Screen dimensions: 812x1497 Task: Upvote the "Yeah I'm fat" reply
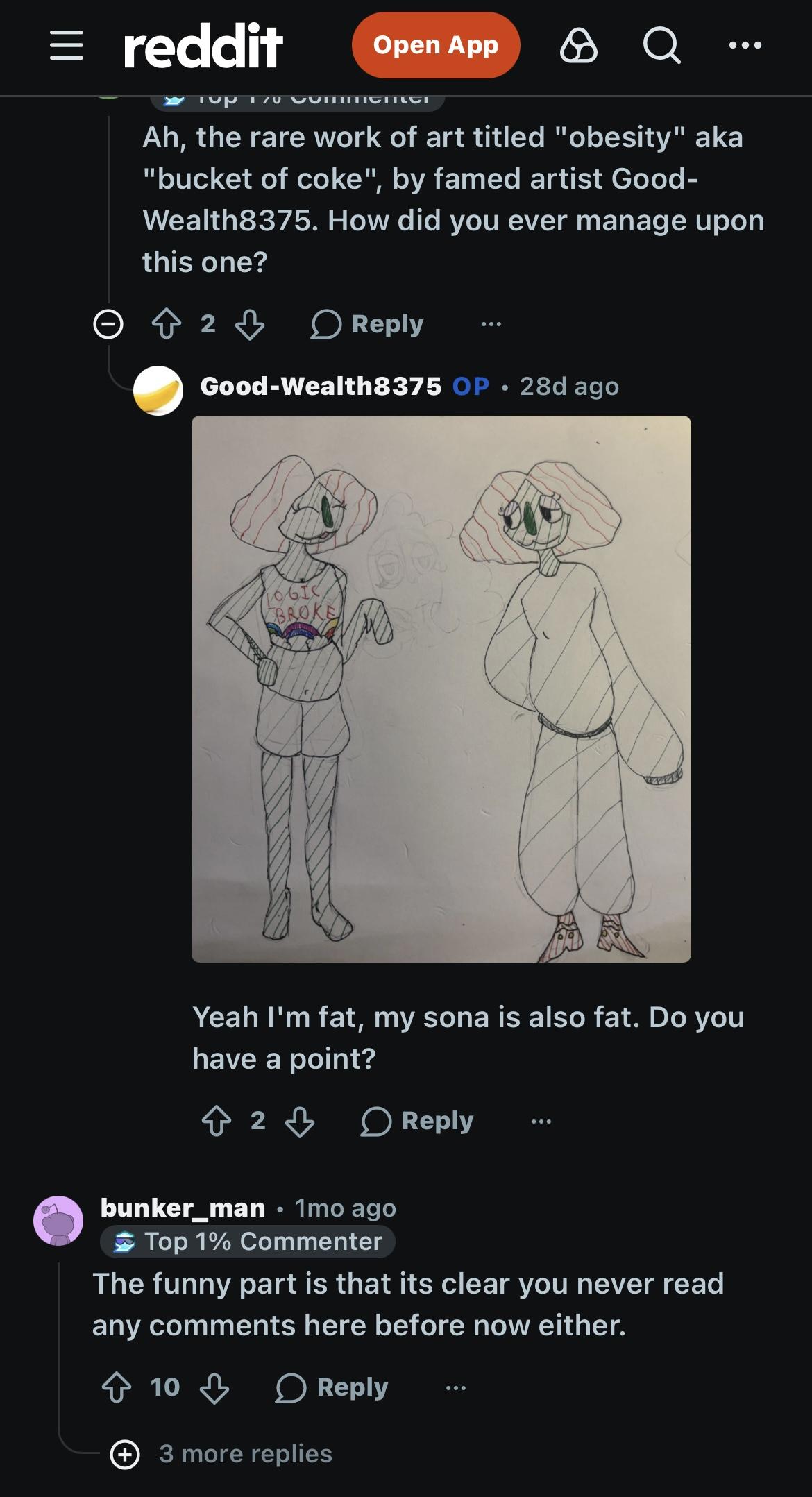click(x=217, y=1121)
